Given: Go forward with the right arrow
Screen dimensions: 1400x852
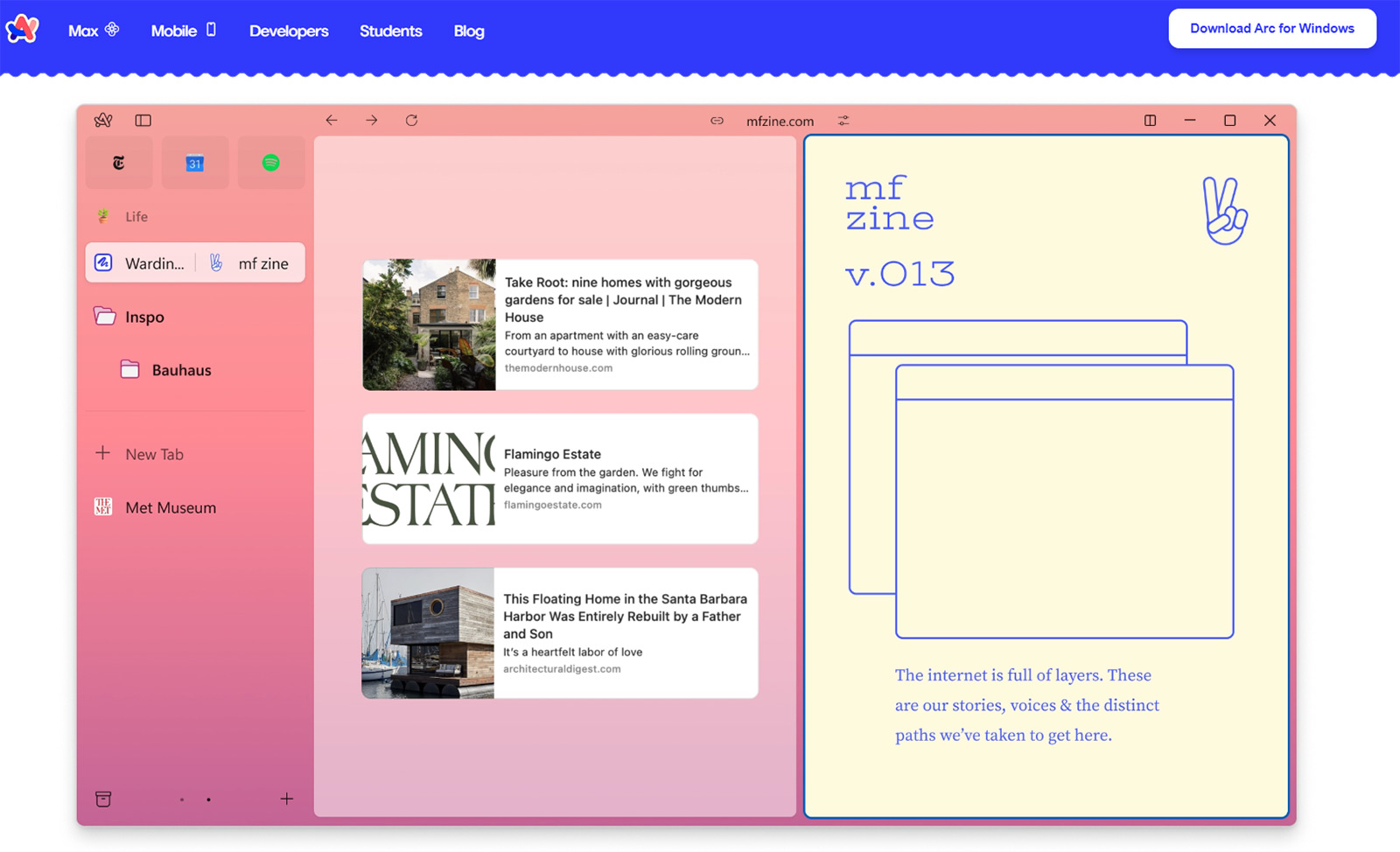Looking at the screenshot, I should [x=372, y=121].
